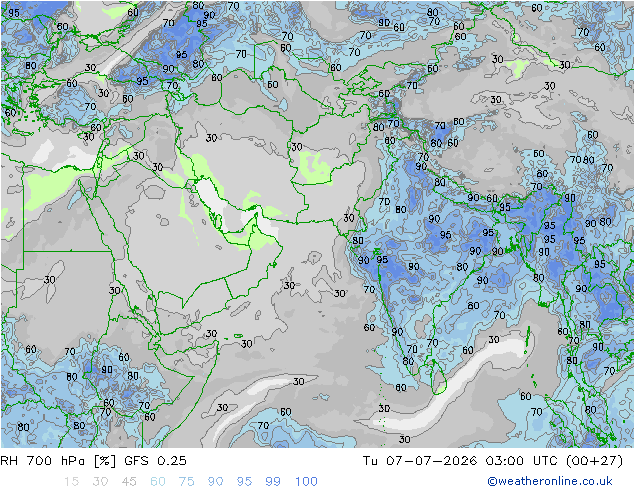634x490 pixels.
Task: Click the 100 value in the legend scale
Action: (306, 482)
